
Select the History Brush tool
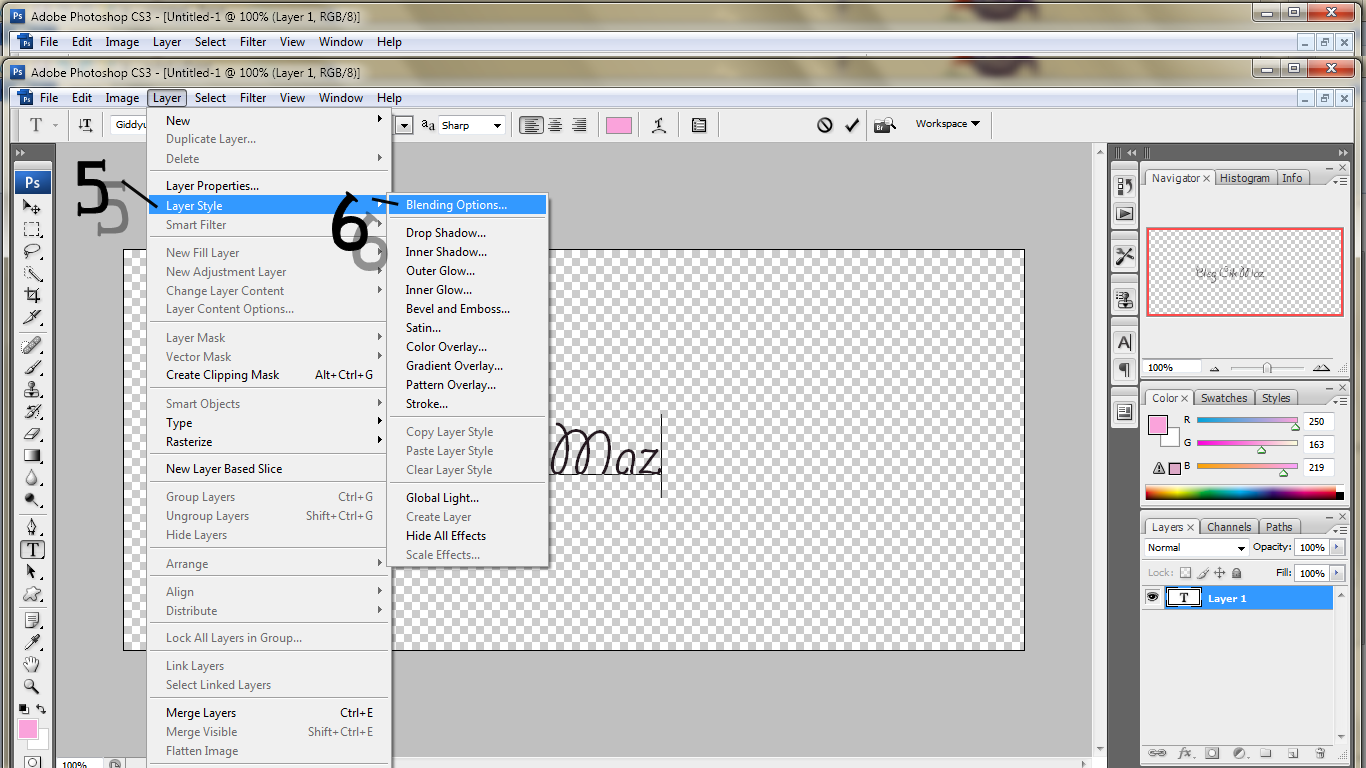click(x=32, y=411)
